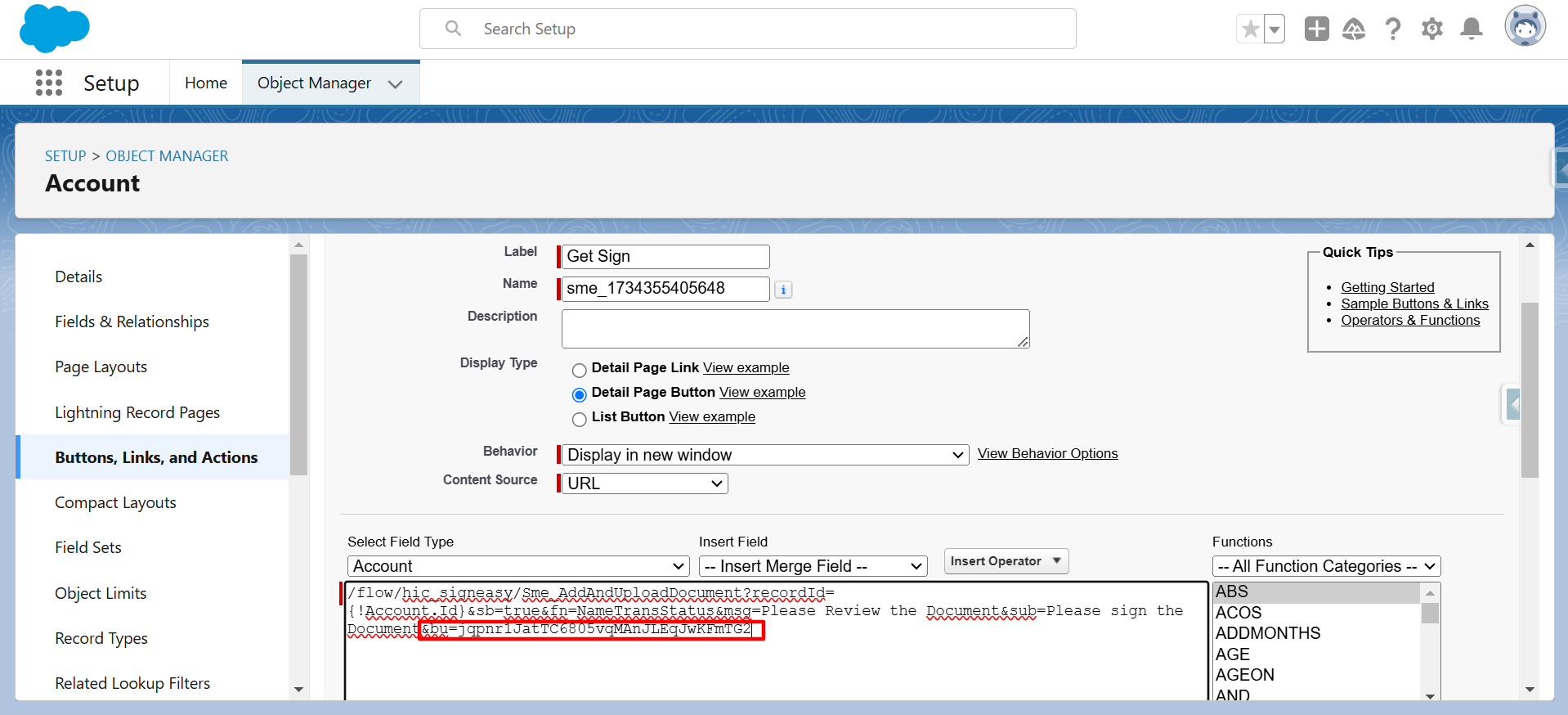Click the search magnifier icon
The width and height of the screenshot is (1568, 715).
tap(453, 29)
